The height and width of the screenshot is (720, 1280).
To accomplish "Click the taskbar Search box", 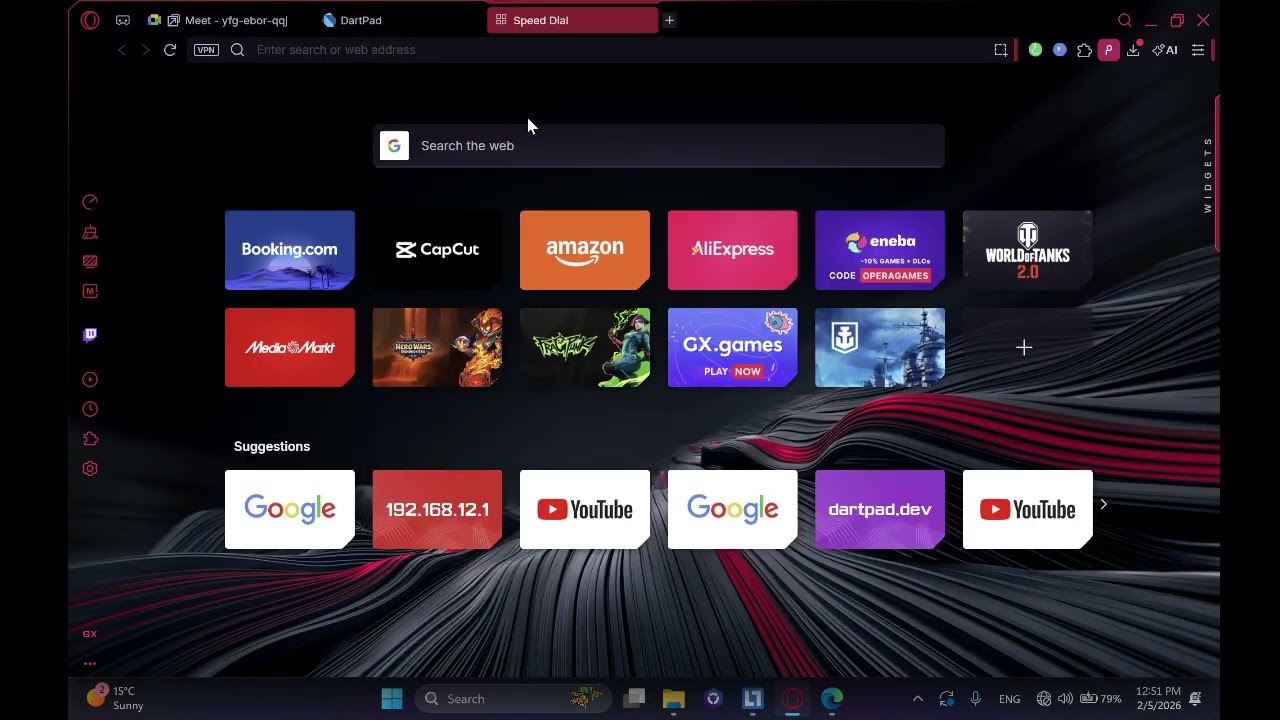I will [514, 699].
